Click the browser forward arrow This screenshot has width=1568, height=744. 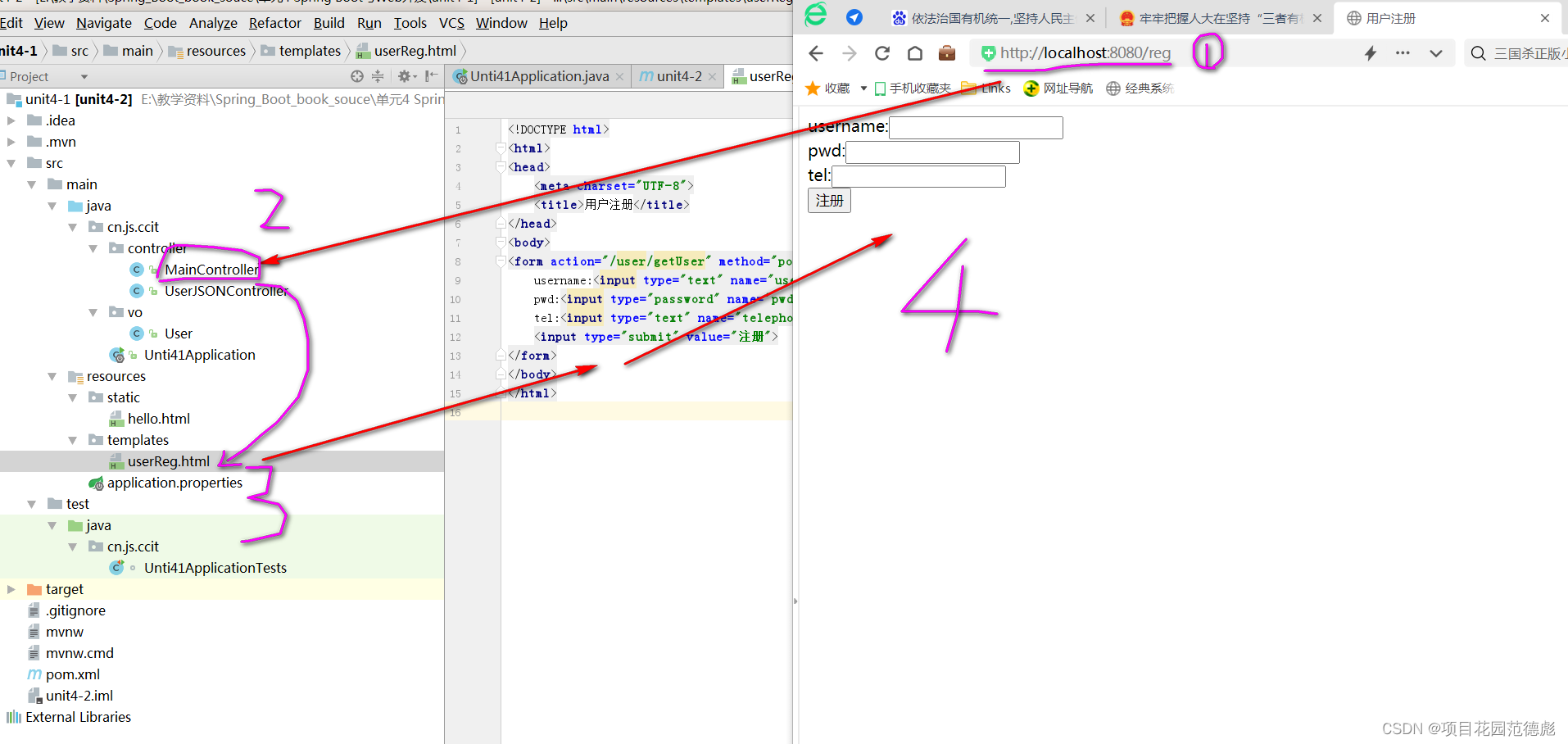click(850, 53)
